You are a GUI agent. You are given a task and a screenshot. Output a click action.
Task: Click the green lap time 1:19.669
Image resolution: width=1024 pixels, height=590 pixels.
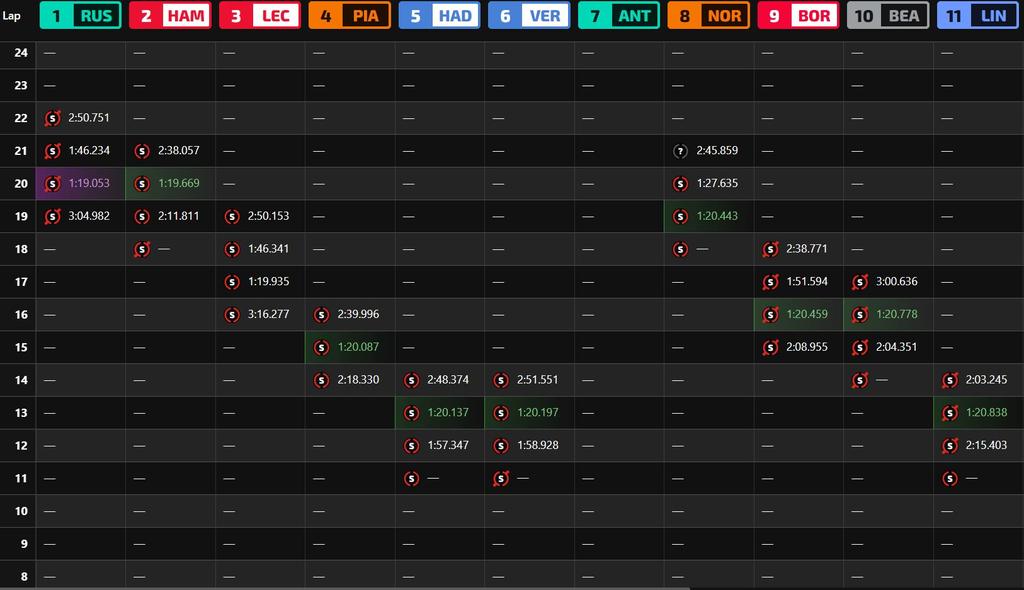178,183
